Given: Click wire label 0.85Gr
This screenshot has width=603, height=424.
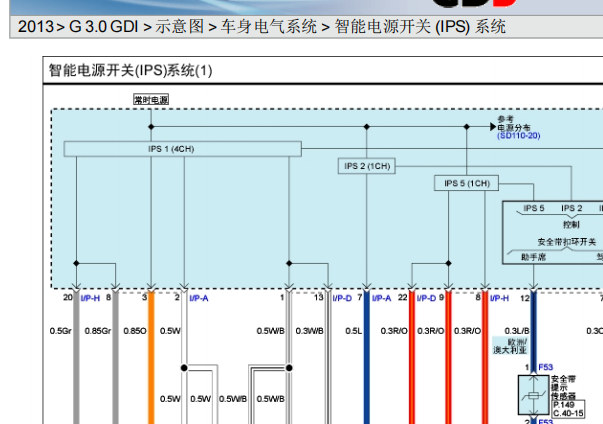Looking at the screenshot, I should (x=98, y=331).
